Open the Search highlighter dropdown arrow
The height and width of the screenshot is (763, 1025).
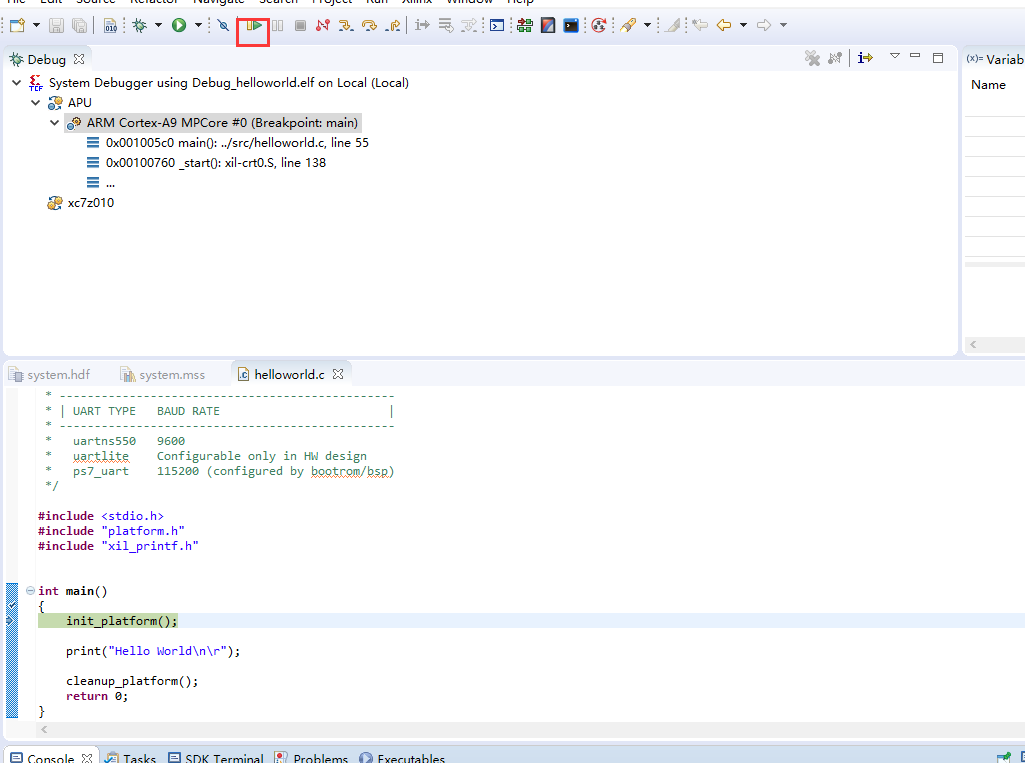pos(647,25)
